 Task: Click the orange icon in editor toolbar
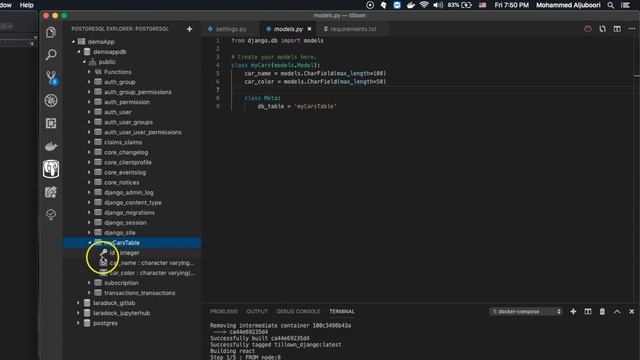[x=588, y=29]
